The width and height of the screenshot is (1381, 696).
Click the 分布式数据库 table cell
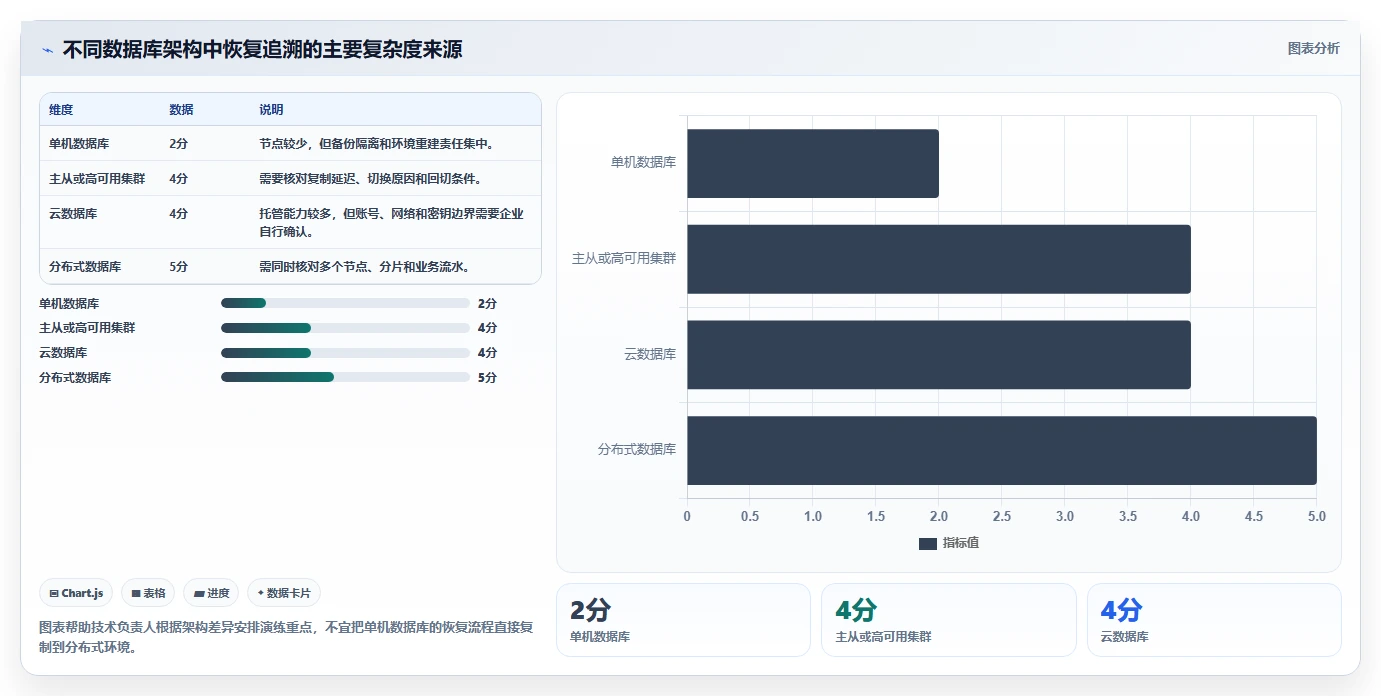click(85, 267)
